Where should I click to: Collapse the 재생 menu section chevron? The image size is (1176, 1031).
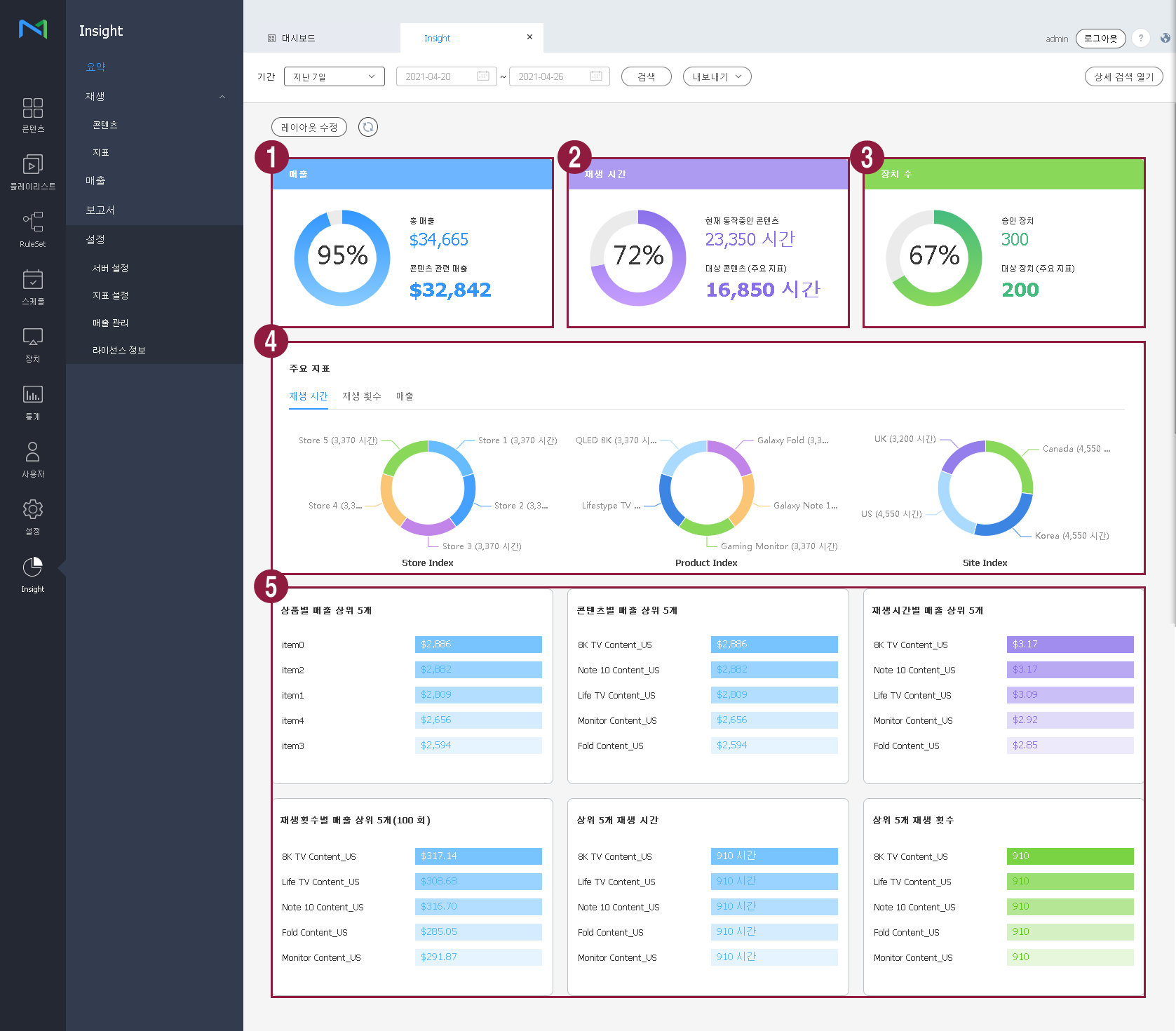222,97
